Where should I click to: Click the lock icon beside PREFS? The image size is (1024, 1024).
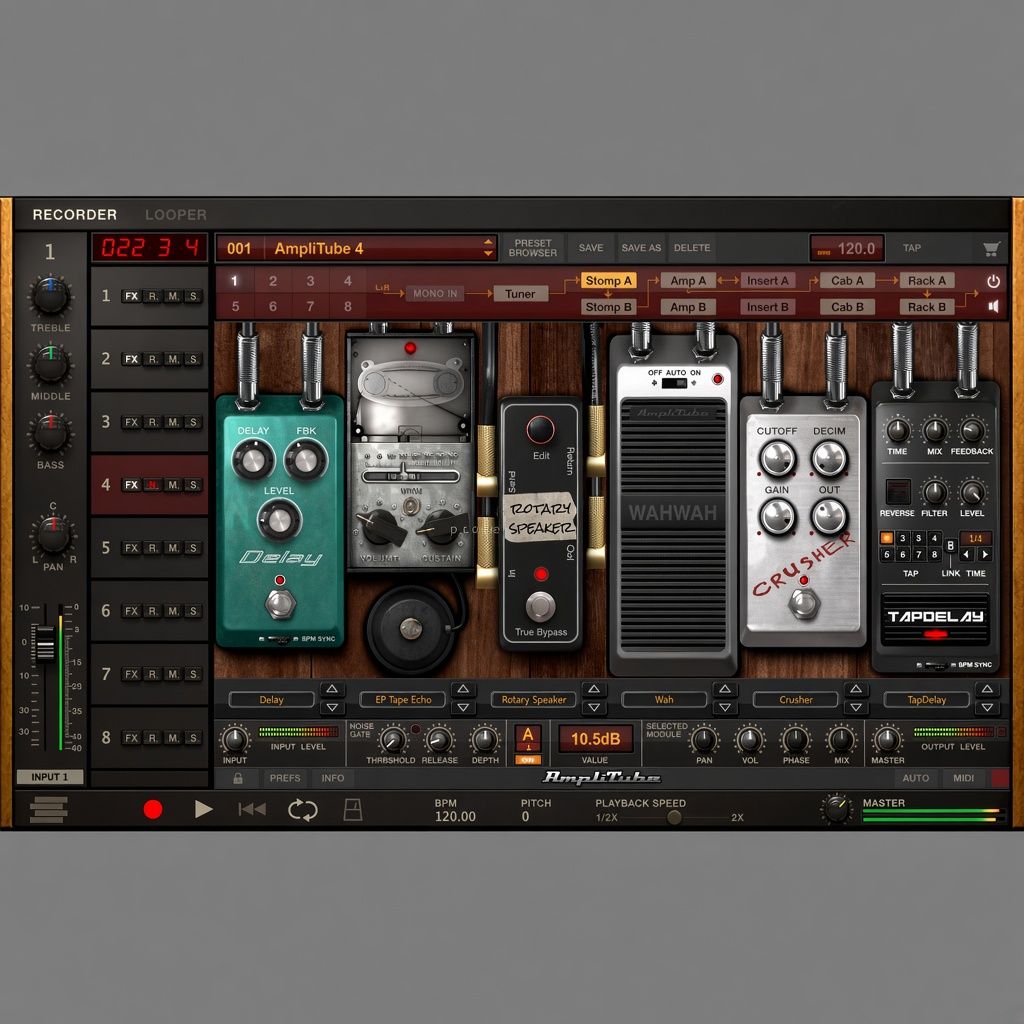pos(238,778)
